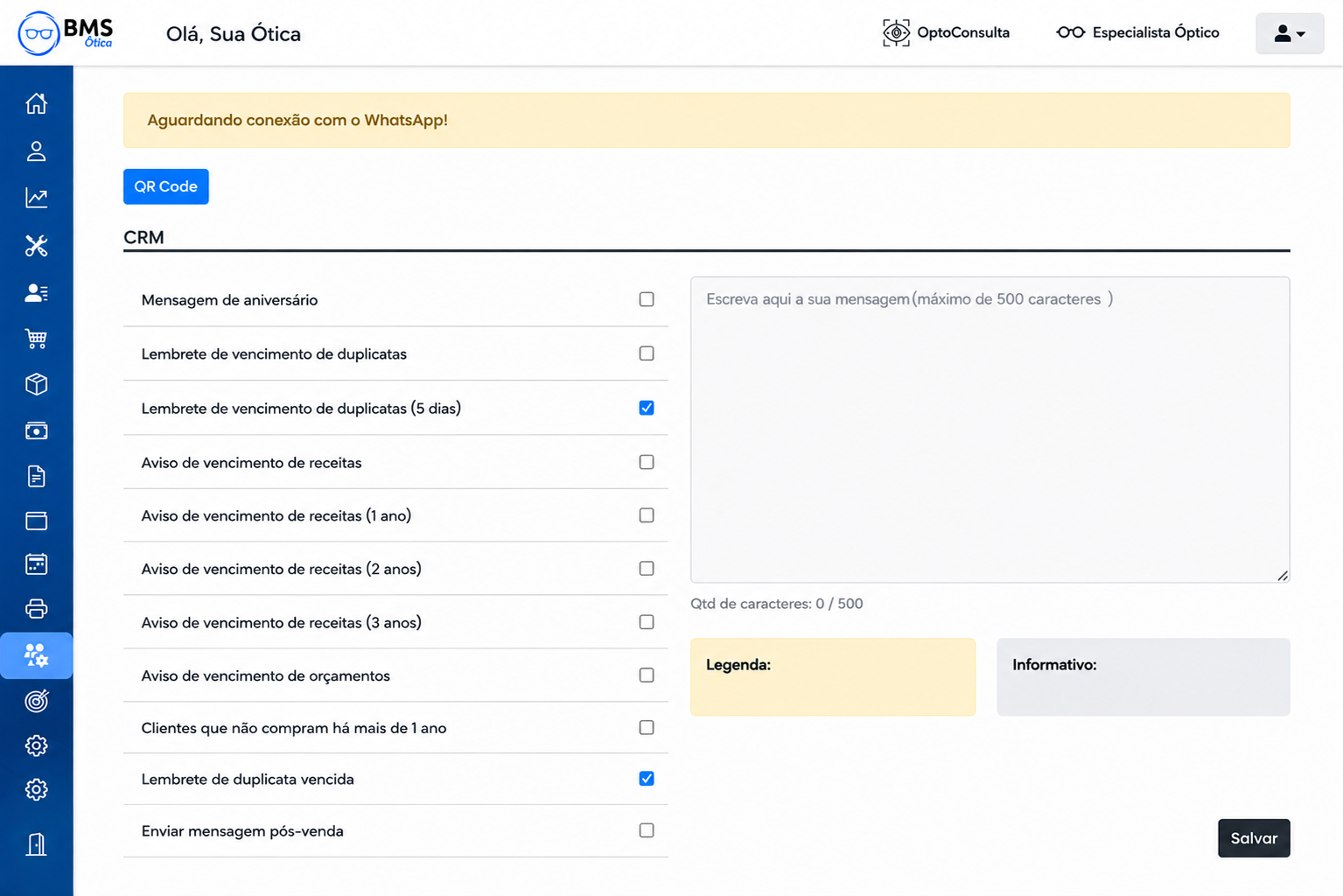Open the upper gear settings sidebar icon
This screenshot has width=1343, height=896.
coord(36,745)
